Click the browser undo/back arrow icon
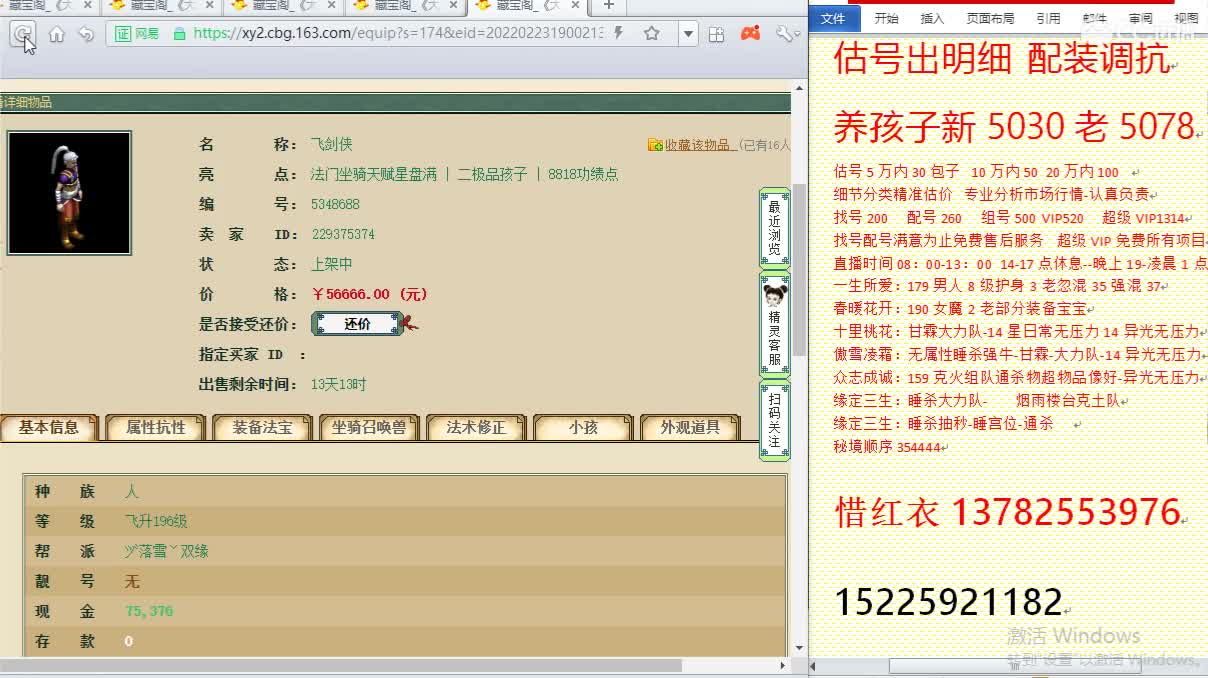This screenshot has width=1208, height=678. pos(86,34)
